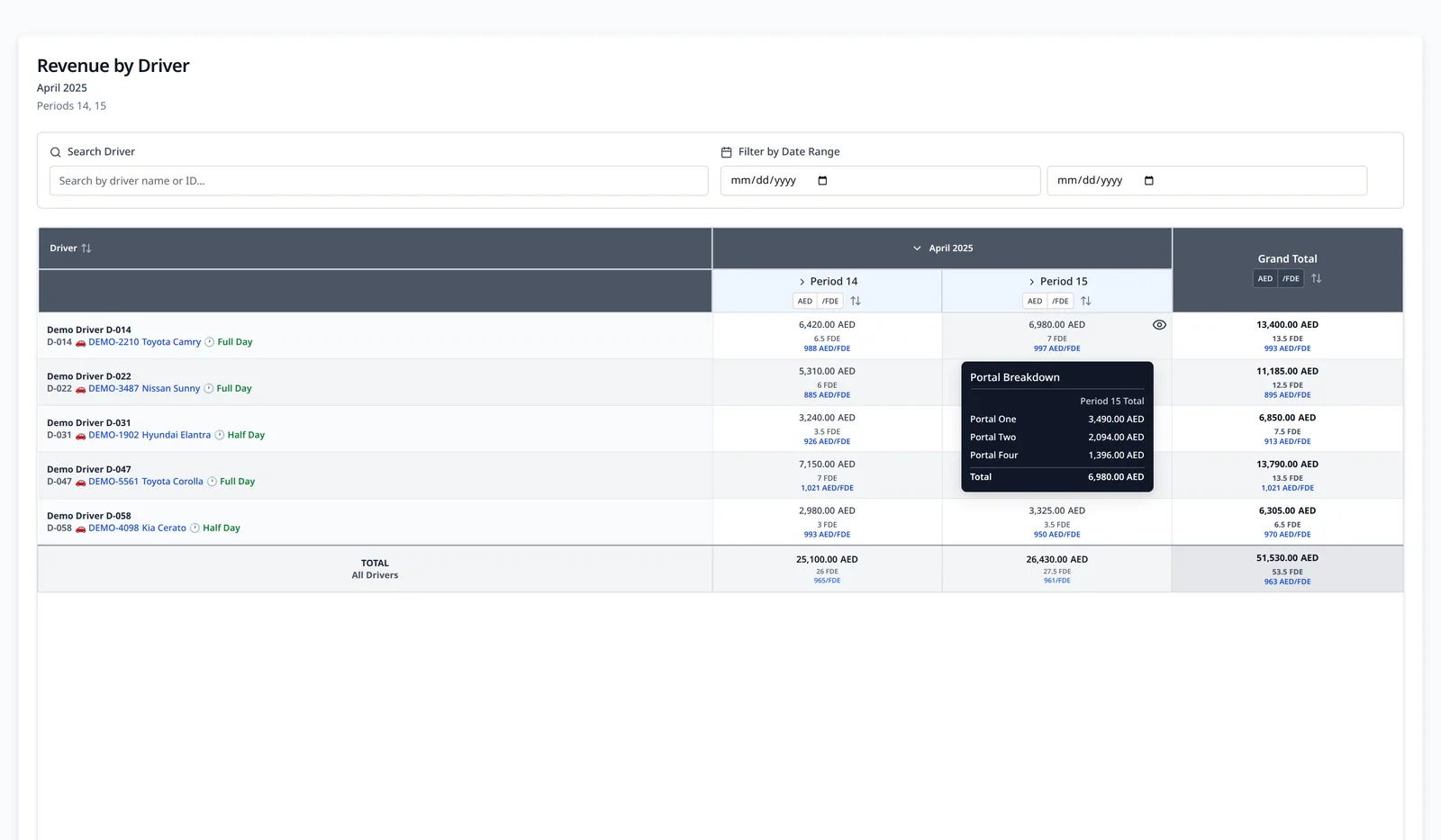Expand the Period 14 column chevron
1441x840 pixels.
tap(802, 282)
